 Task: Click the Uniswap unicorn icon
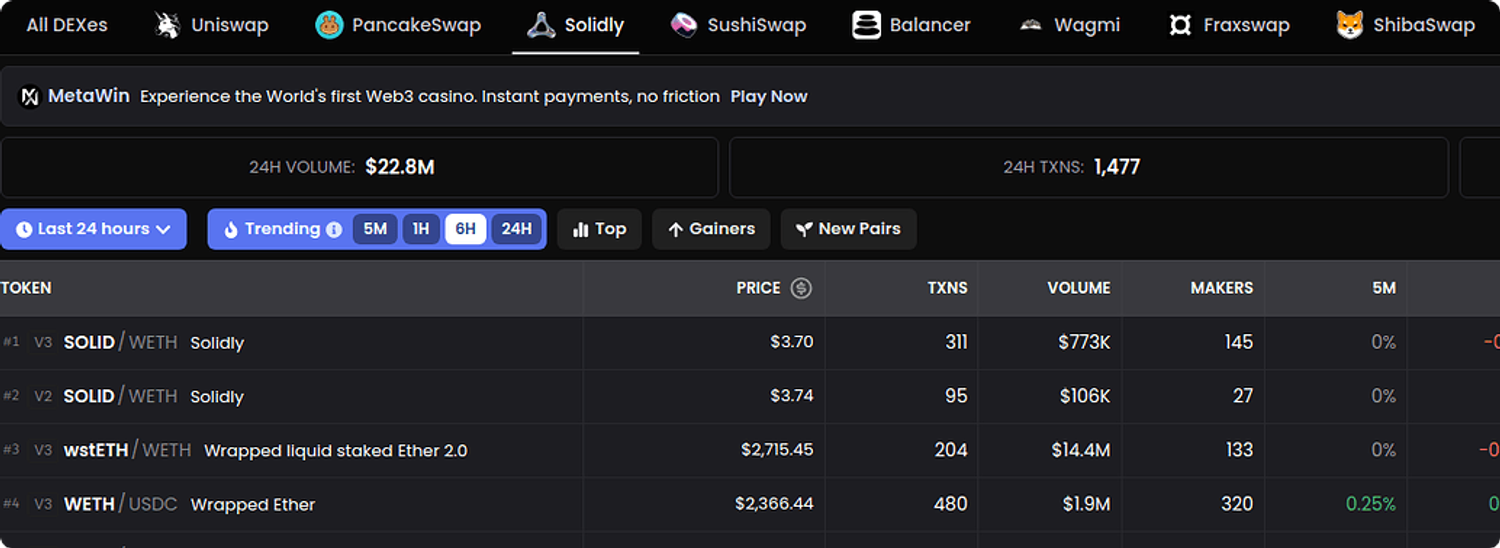(167, 25)
